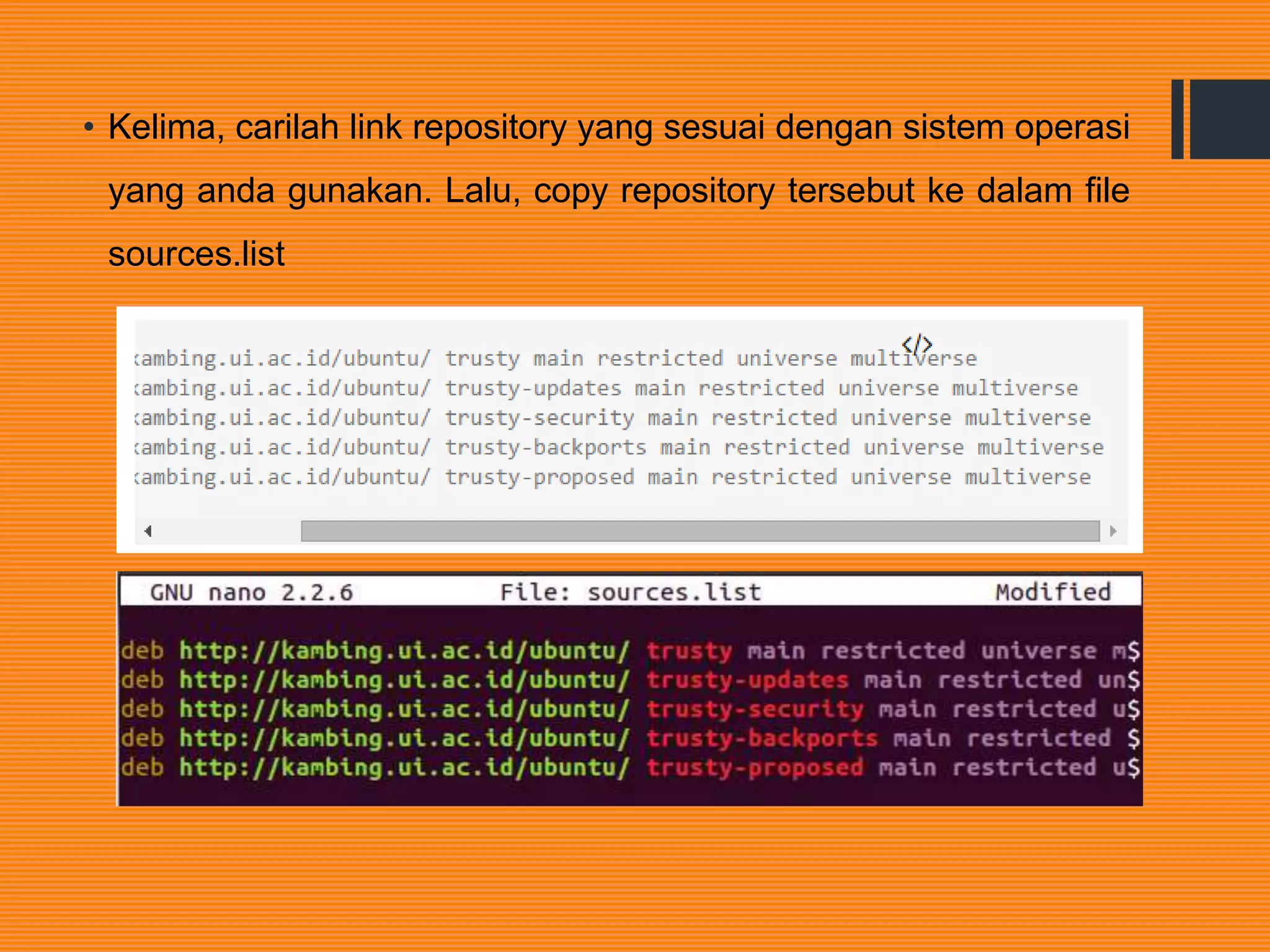Select the 'trusty-security' line in code box
The image size is (1270, 952).
click(x=613, y=418)
